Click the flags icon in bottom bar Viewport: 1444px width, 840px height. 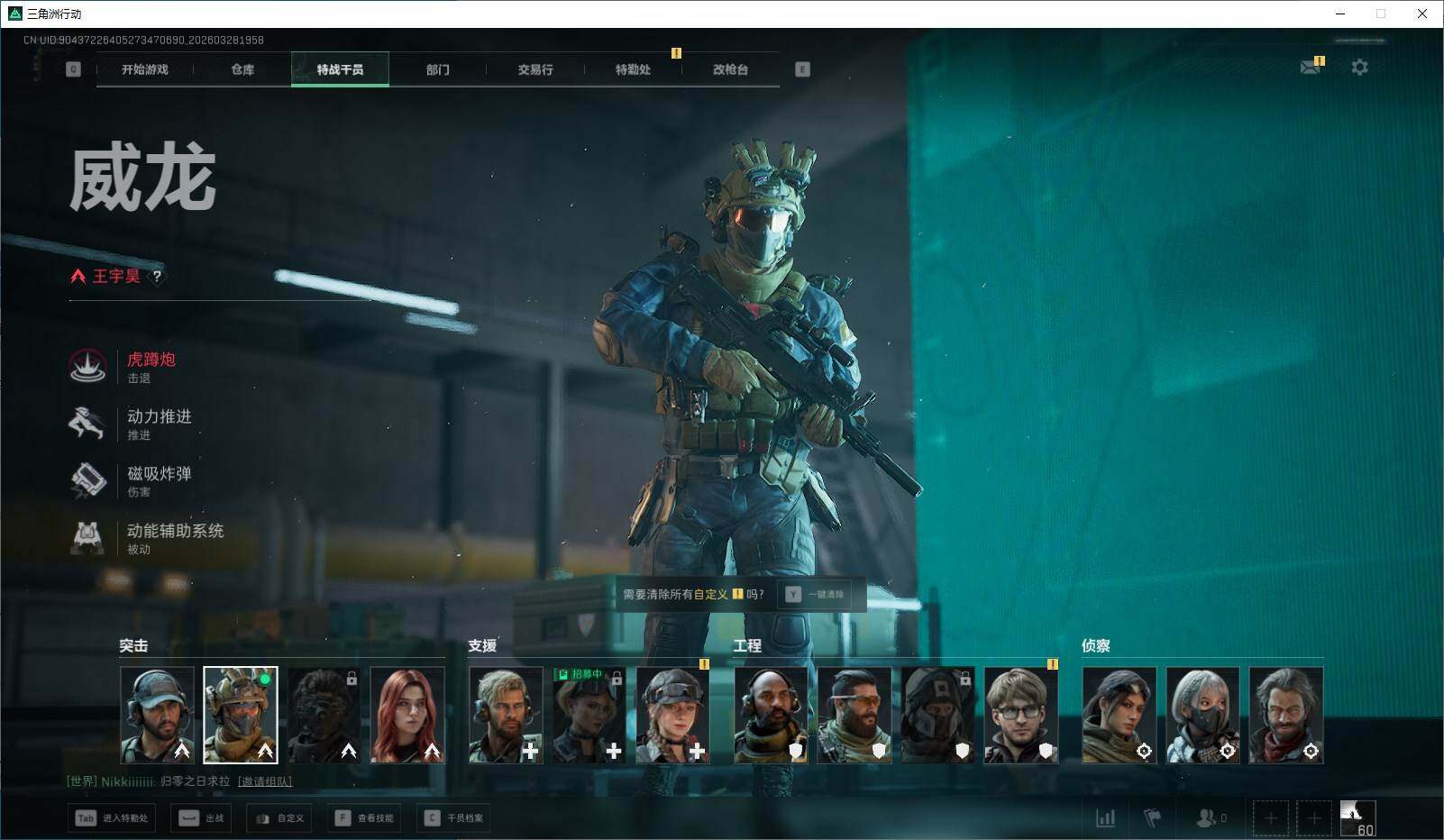tap(1152, 817)
